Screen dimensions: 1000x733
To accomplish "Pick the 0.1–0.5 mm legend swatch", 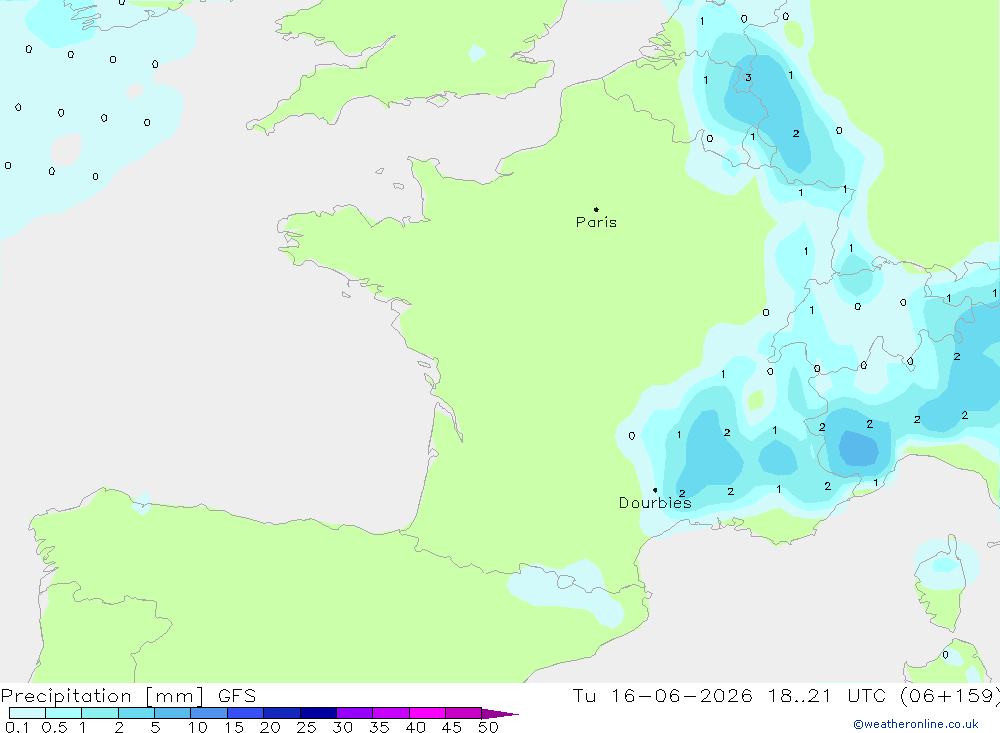I will [27, 713].
